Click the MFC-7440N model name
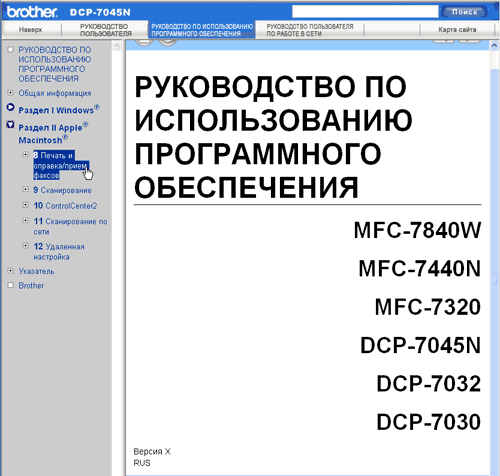 (x=420, y=269)
